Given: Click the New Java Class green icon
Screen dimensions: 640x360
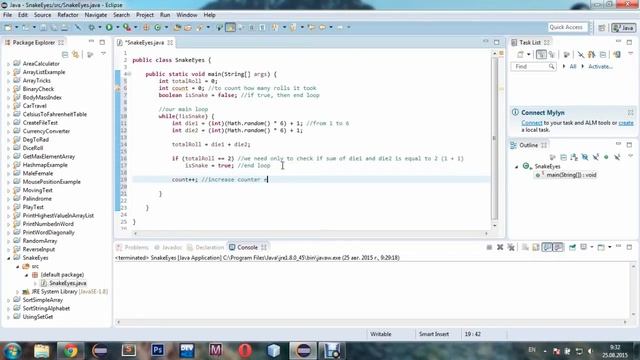Looking at the screenshot, I should click(158, 27).
